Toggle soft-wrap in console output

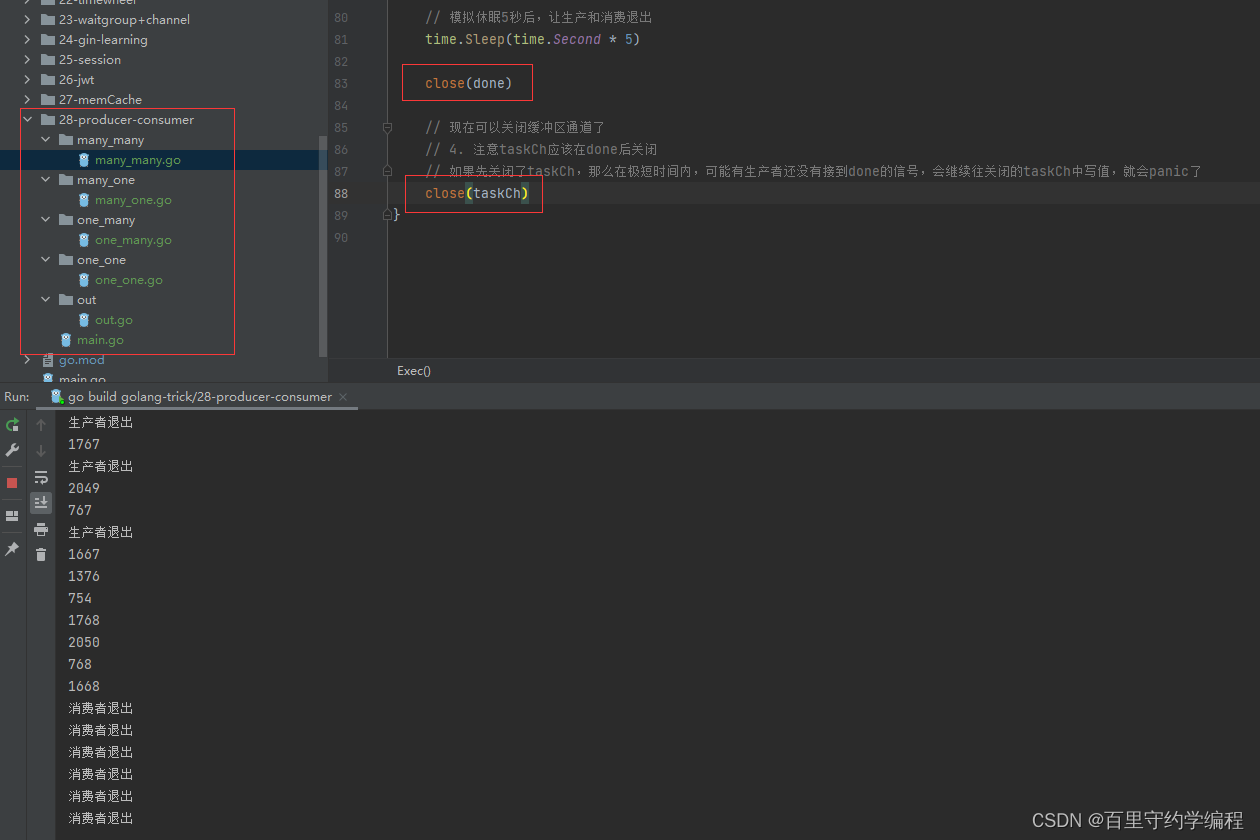pyautogui.click(x=41, y=477)
